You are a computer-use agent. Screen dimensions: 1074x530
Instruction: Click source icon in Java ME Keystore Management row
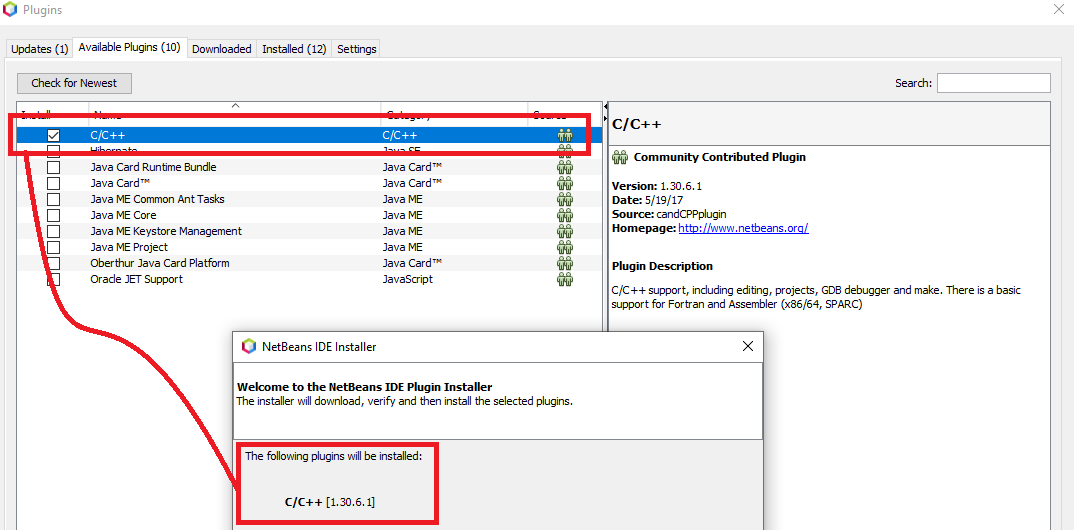(x=565, y=231)
